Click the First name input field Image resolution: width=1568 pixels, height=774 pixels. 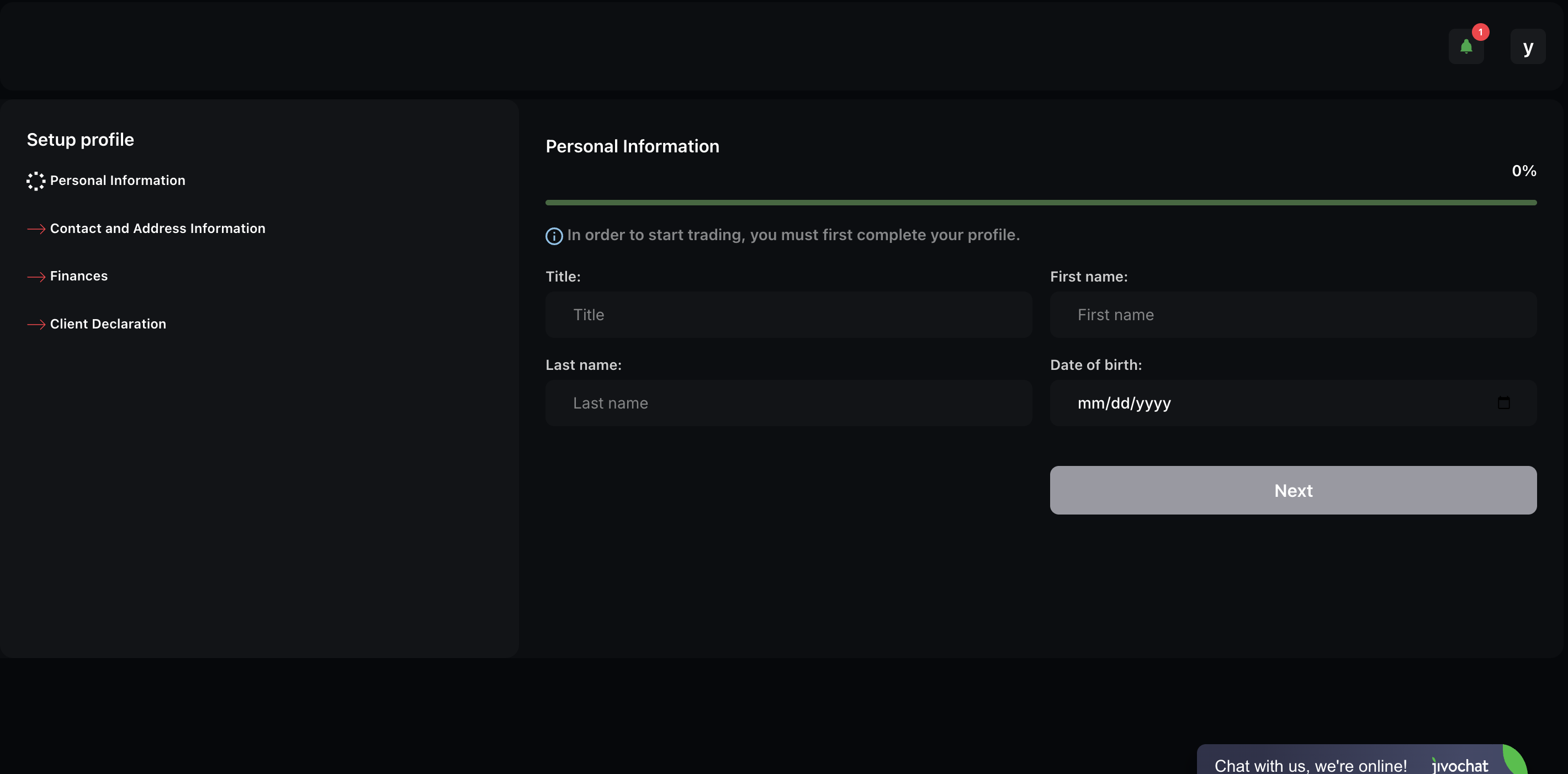(x=1293, y=314)
